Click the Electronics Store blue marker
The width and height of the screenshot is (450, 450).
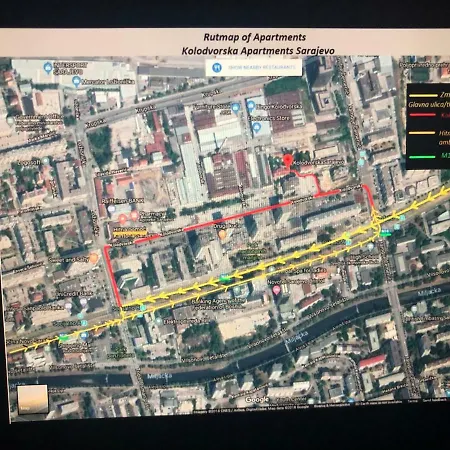click(x=256, y=128)
